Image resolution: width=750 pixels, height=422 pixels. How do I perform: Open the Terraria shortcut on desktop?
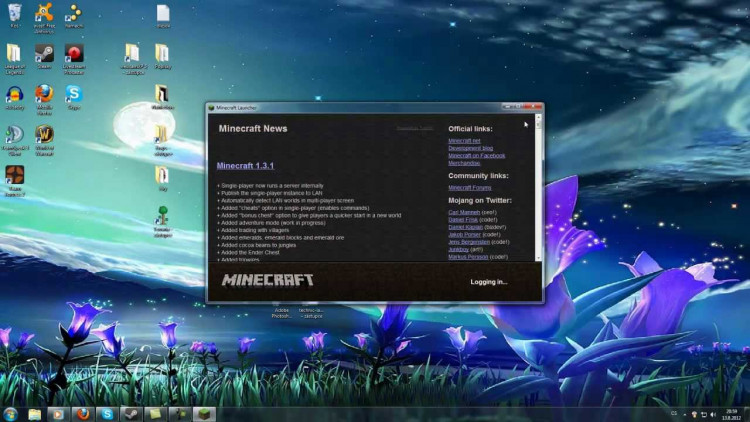coord(163,221)
